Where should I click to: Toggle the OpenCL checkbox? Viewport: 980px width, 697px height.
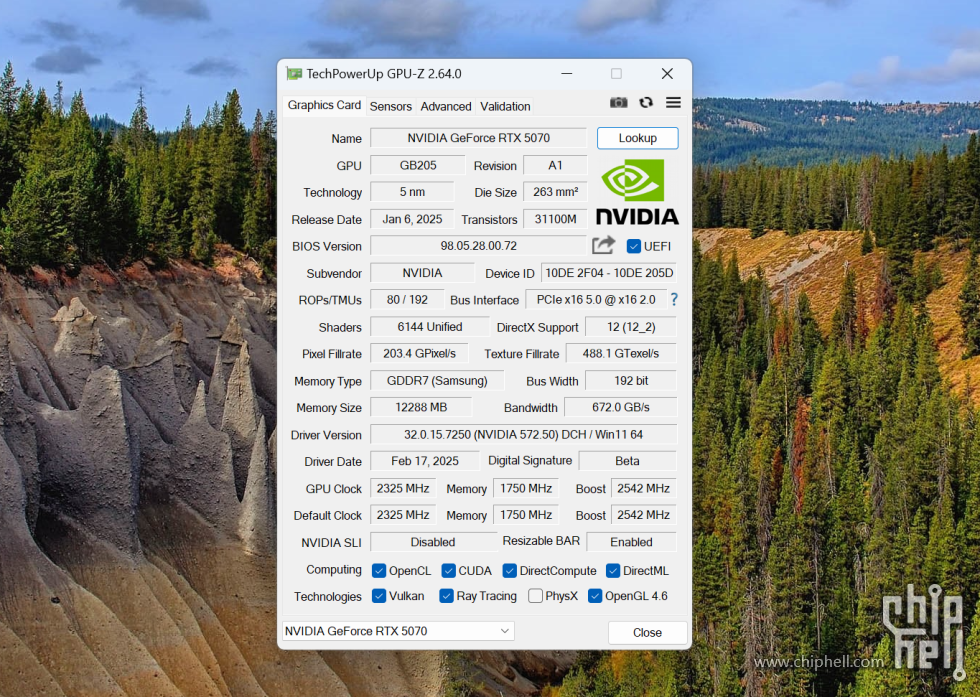click(379, 571)
